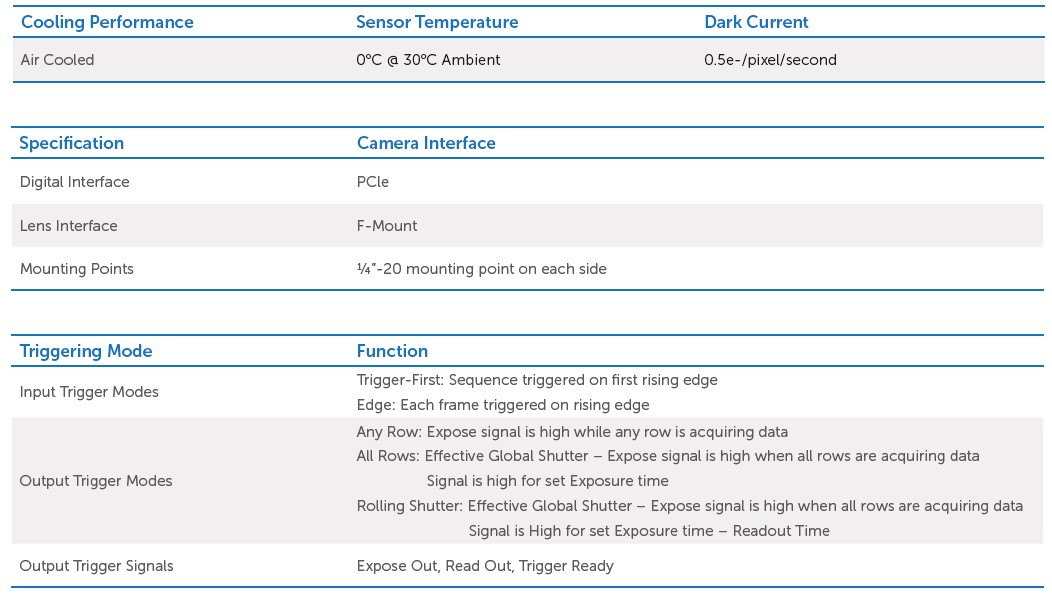Viewport: 1052px width, 597px height.
Task: Click the Triggering Mode header
Action: [x=86, y=351]
